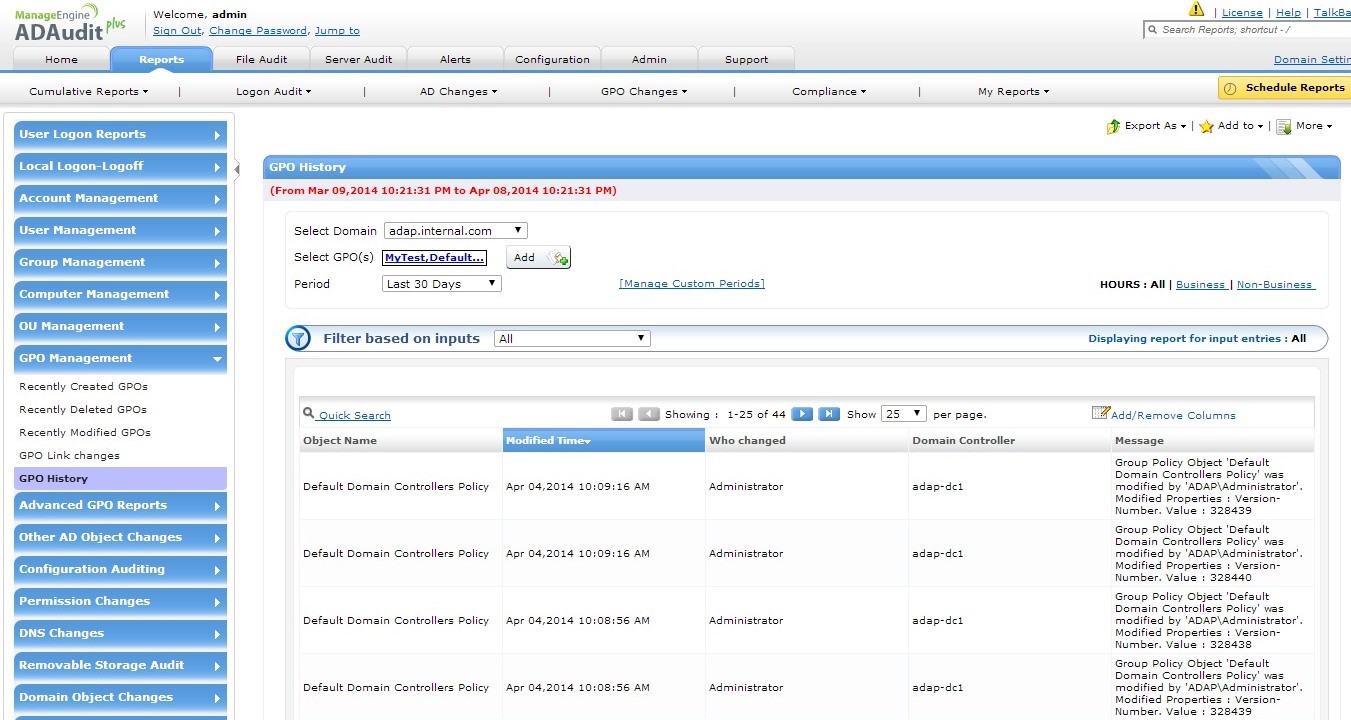Switch to the File Audit tab
The image size is (1351, 720).
tap(261, 58)
